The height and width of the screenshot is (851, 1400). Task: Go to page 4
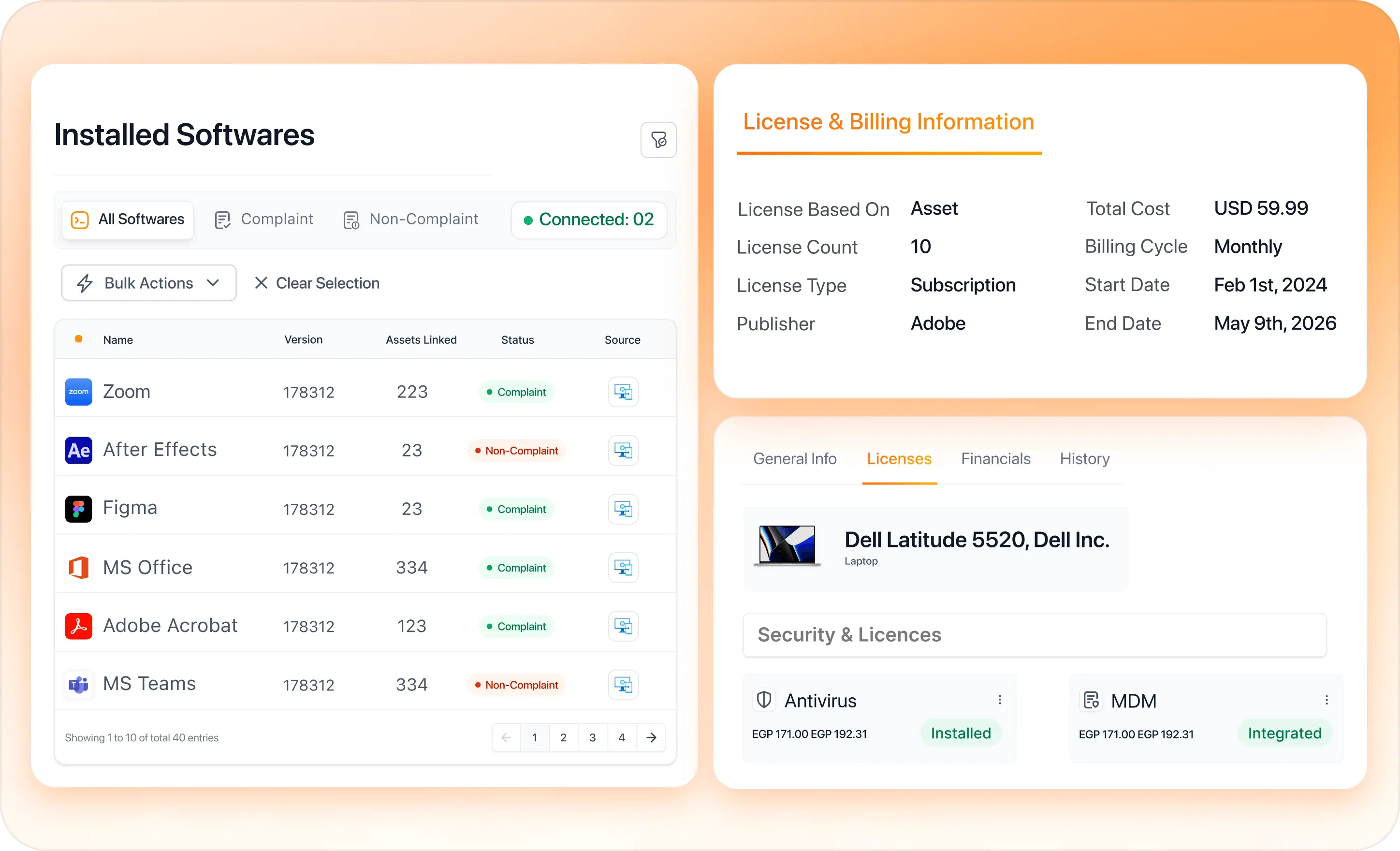(622, 737)
